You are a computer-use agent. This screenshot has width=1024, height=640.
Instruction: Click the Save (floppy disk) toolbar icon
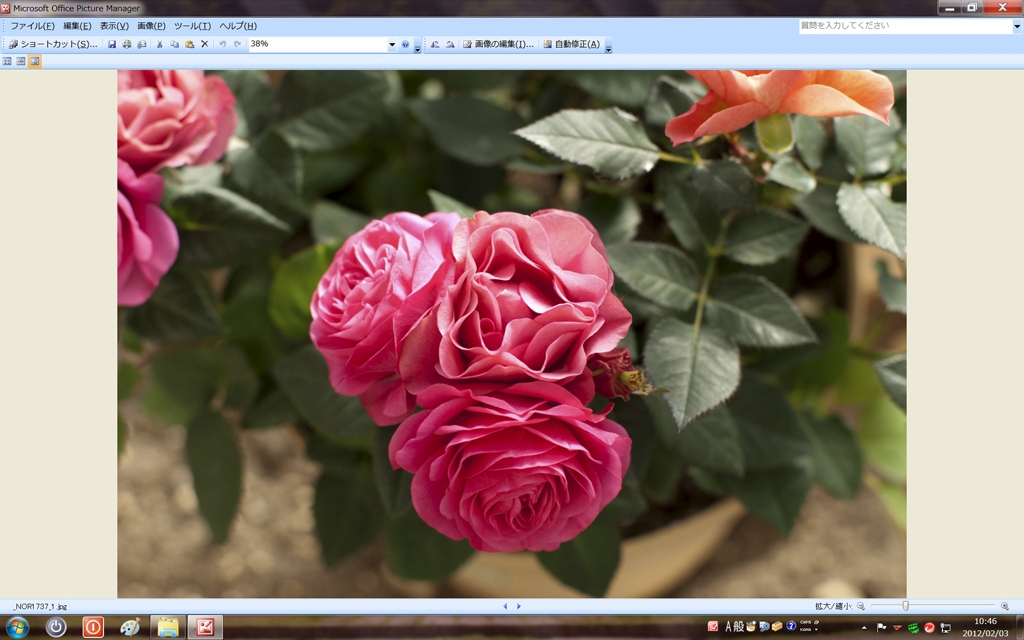click(112, 44)
